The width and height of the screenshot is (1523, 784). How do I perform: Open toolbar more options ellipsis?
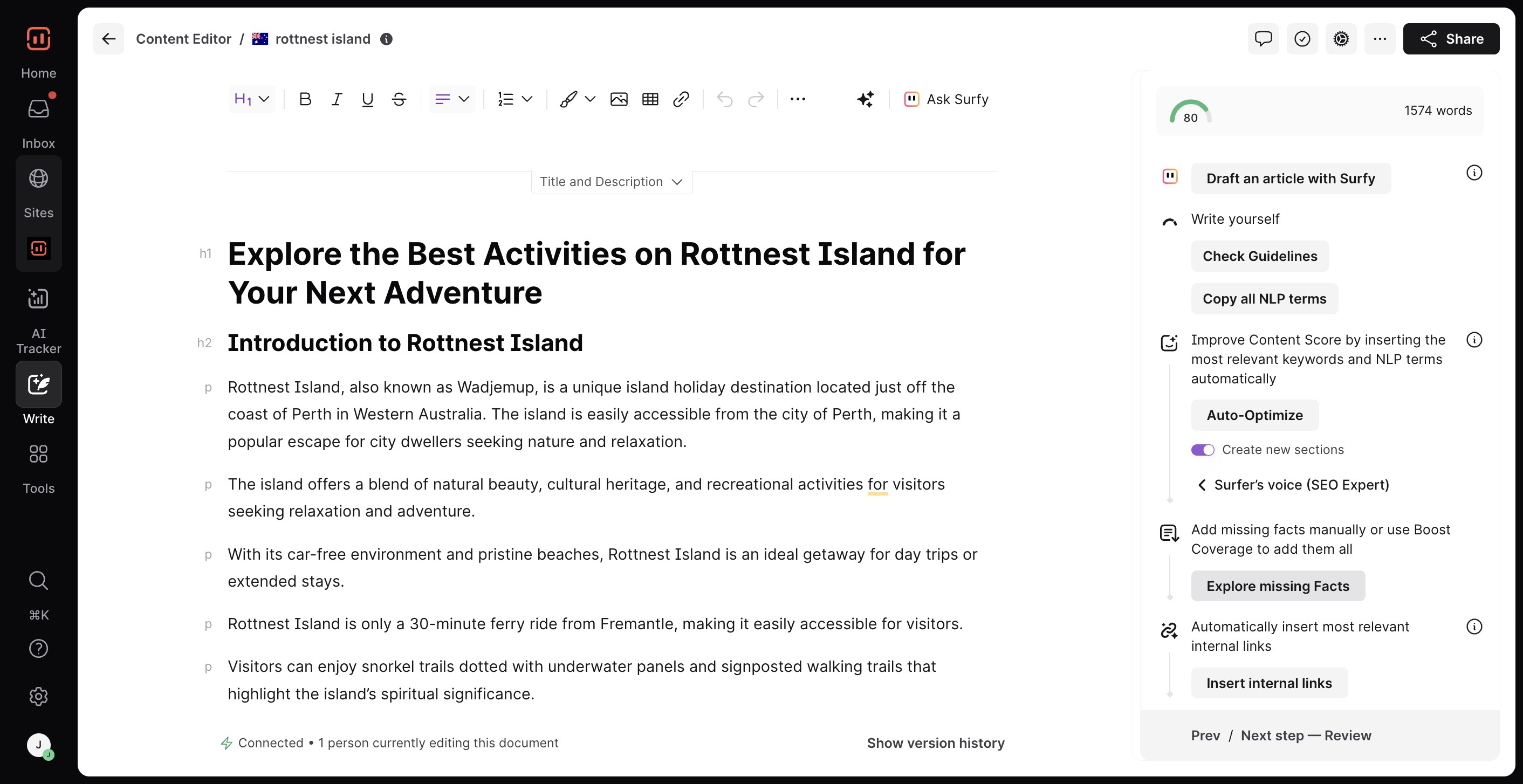798,99
